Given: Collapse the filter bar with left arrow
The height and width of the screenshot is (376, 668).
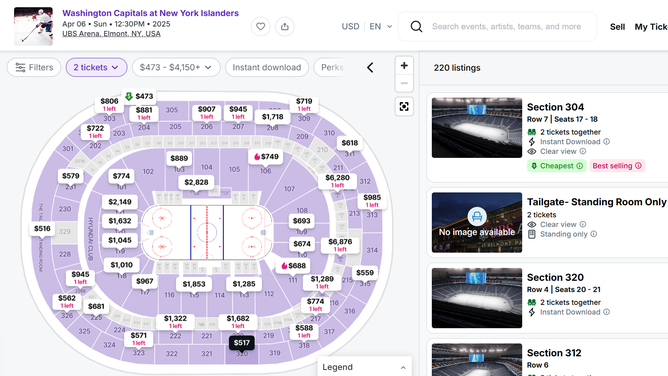Looking at the screenshot, I should click(x=370, y=67).
